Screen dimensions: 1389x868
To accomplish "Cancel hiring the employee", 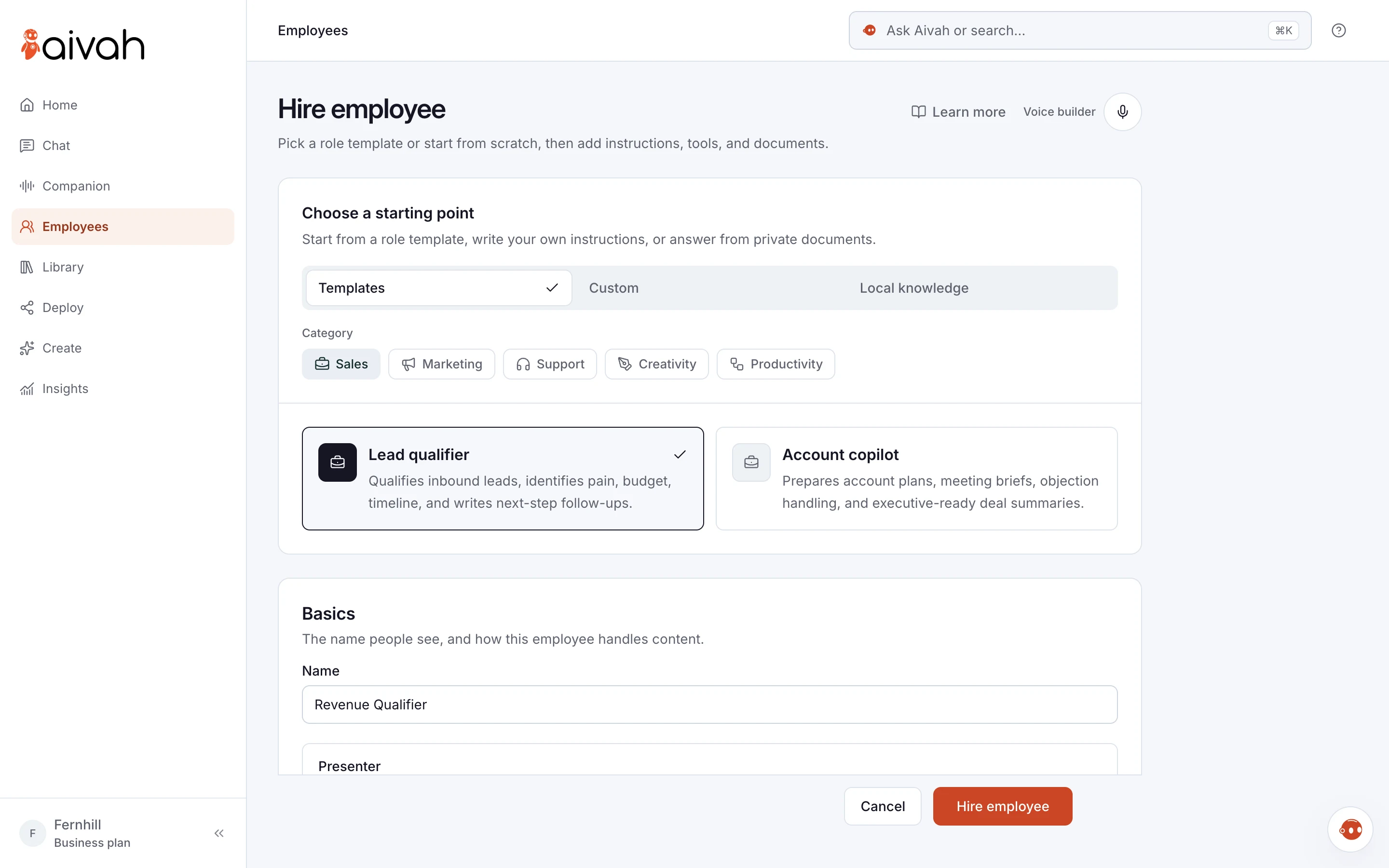I will click(x=882, y=806).
